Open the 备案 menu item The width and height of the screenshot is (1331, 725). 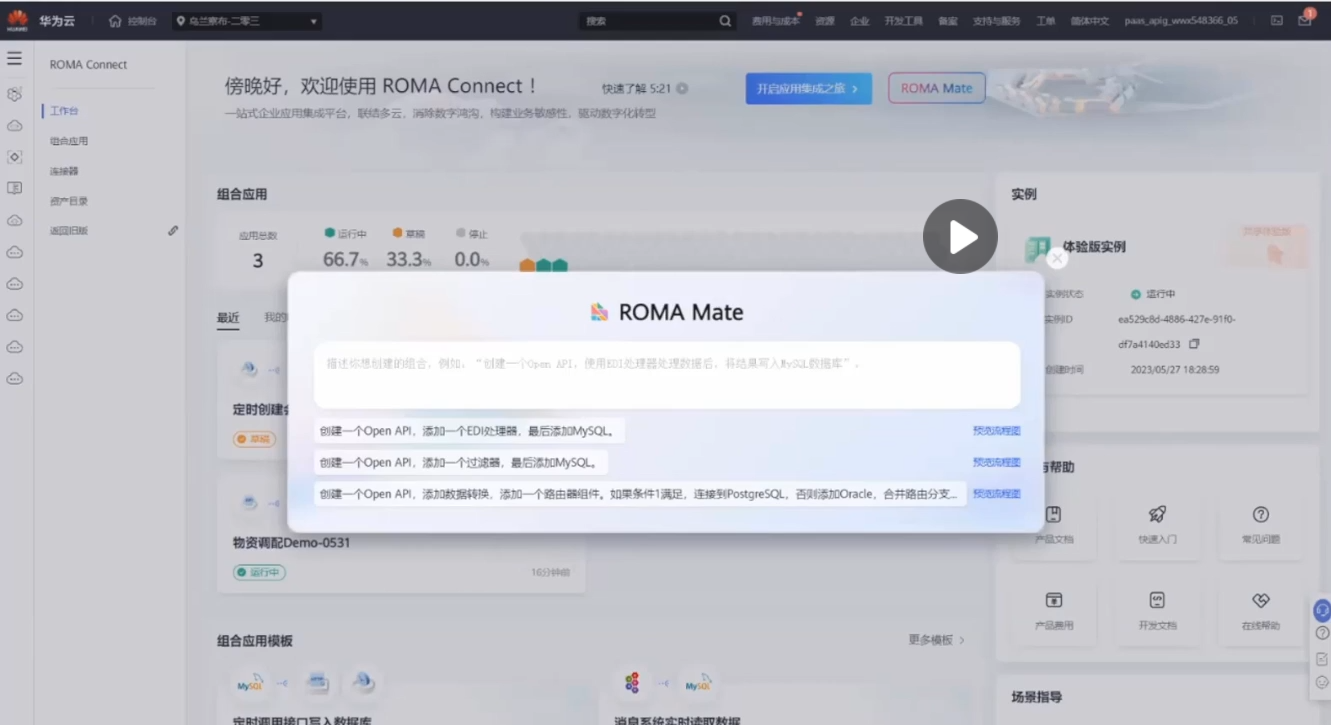tap(947, 21)
